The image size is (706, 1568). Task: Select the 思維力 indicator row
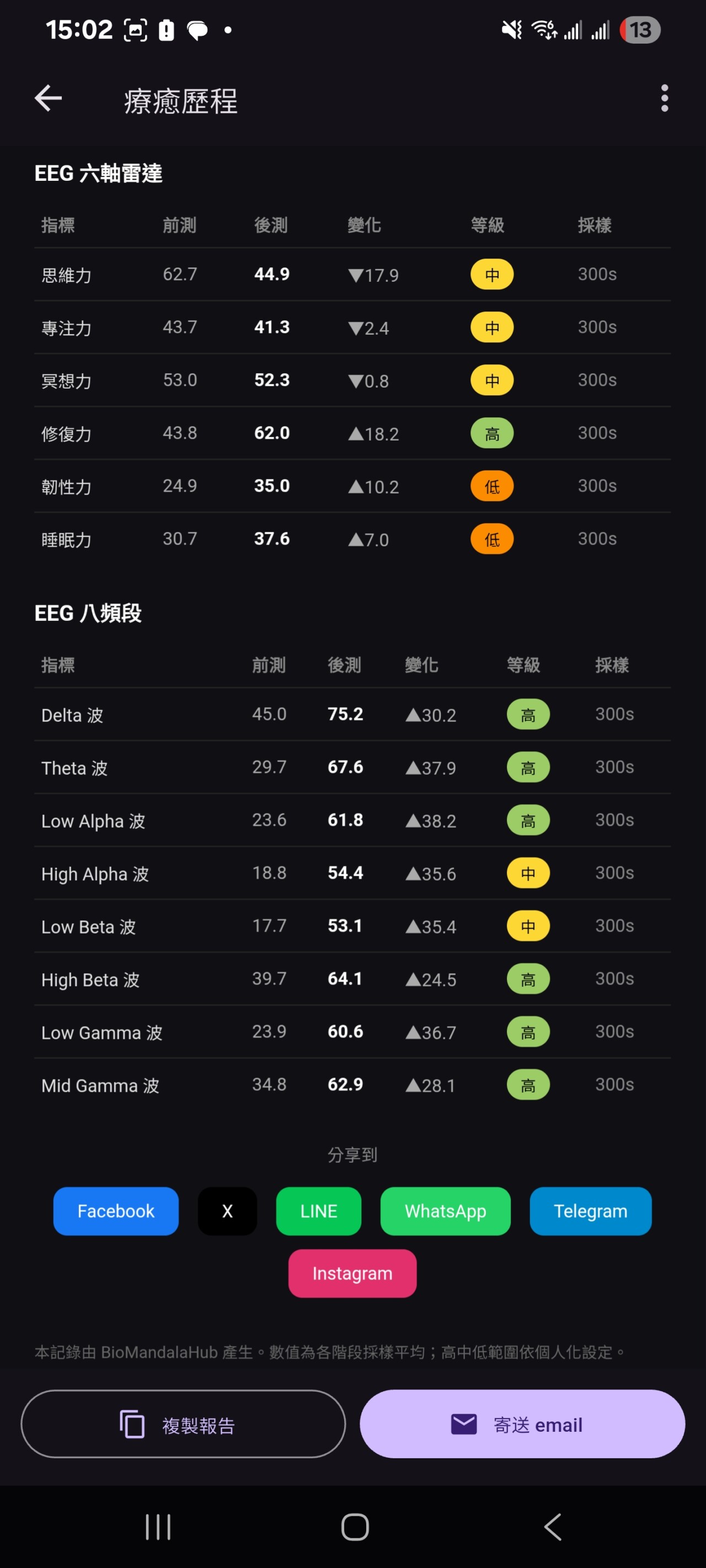pyautogui.click(x=352, y=275)
